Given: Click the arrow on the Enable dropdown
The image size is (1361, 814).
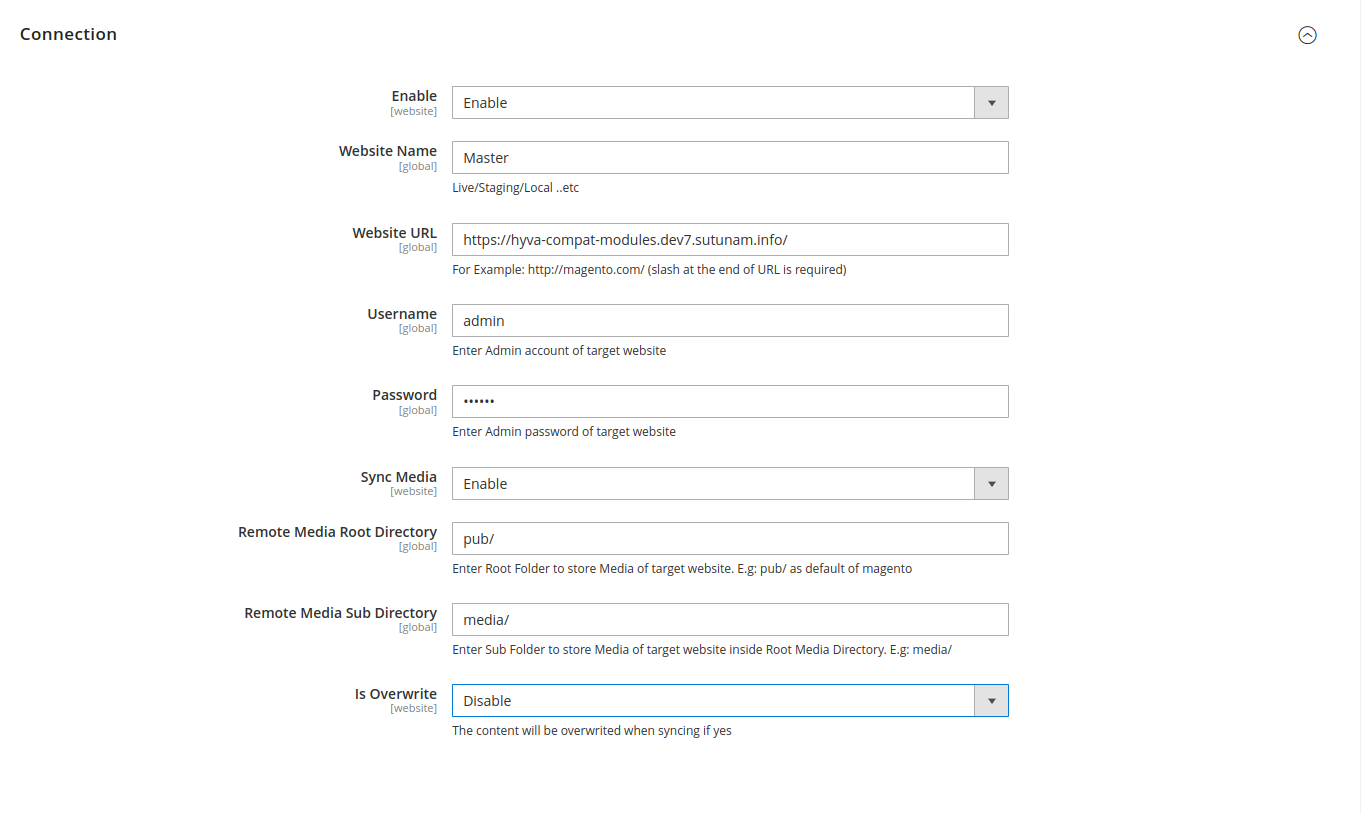Looking at the screenshot, I should click(991, 103).
